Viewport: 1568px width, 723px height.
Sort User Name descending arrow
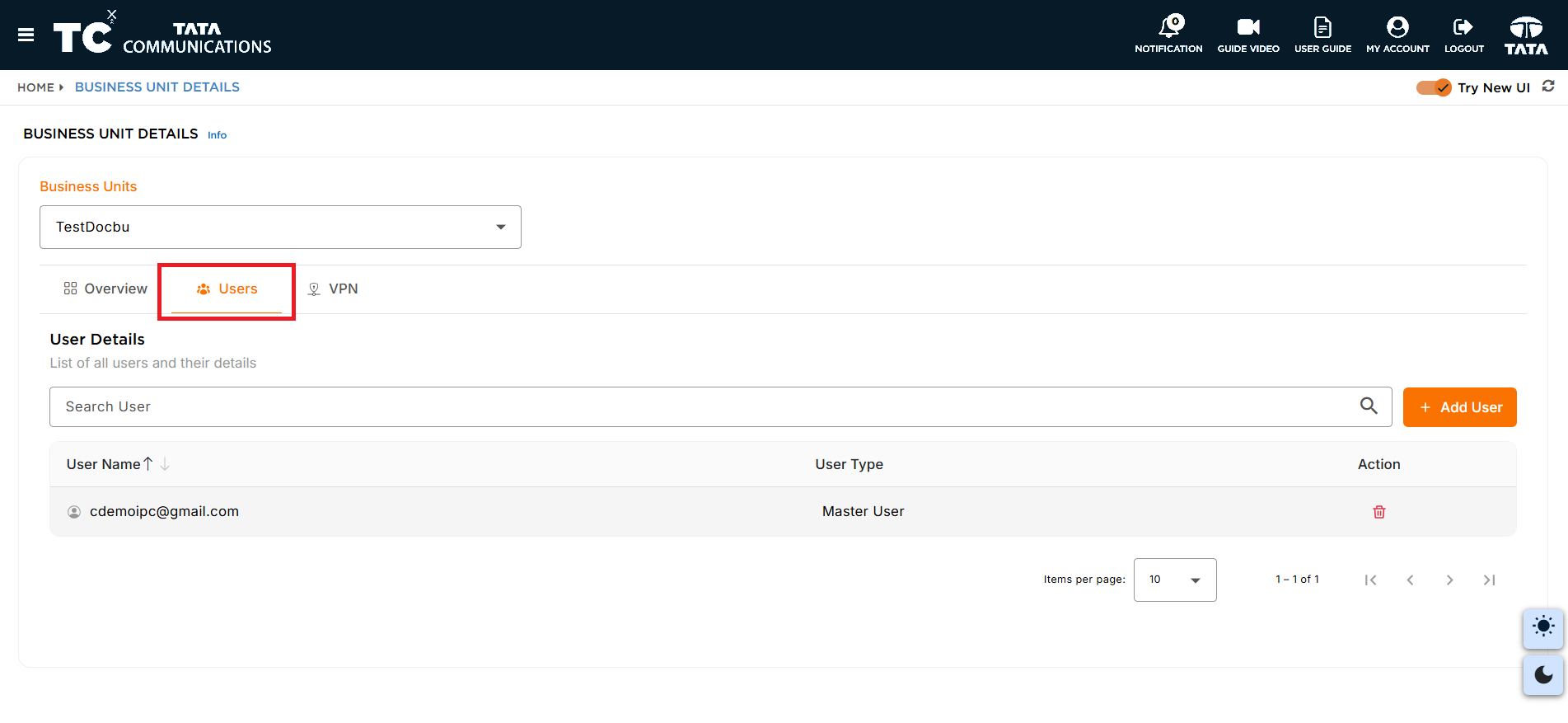(165, 464)
